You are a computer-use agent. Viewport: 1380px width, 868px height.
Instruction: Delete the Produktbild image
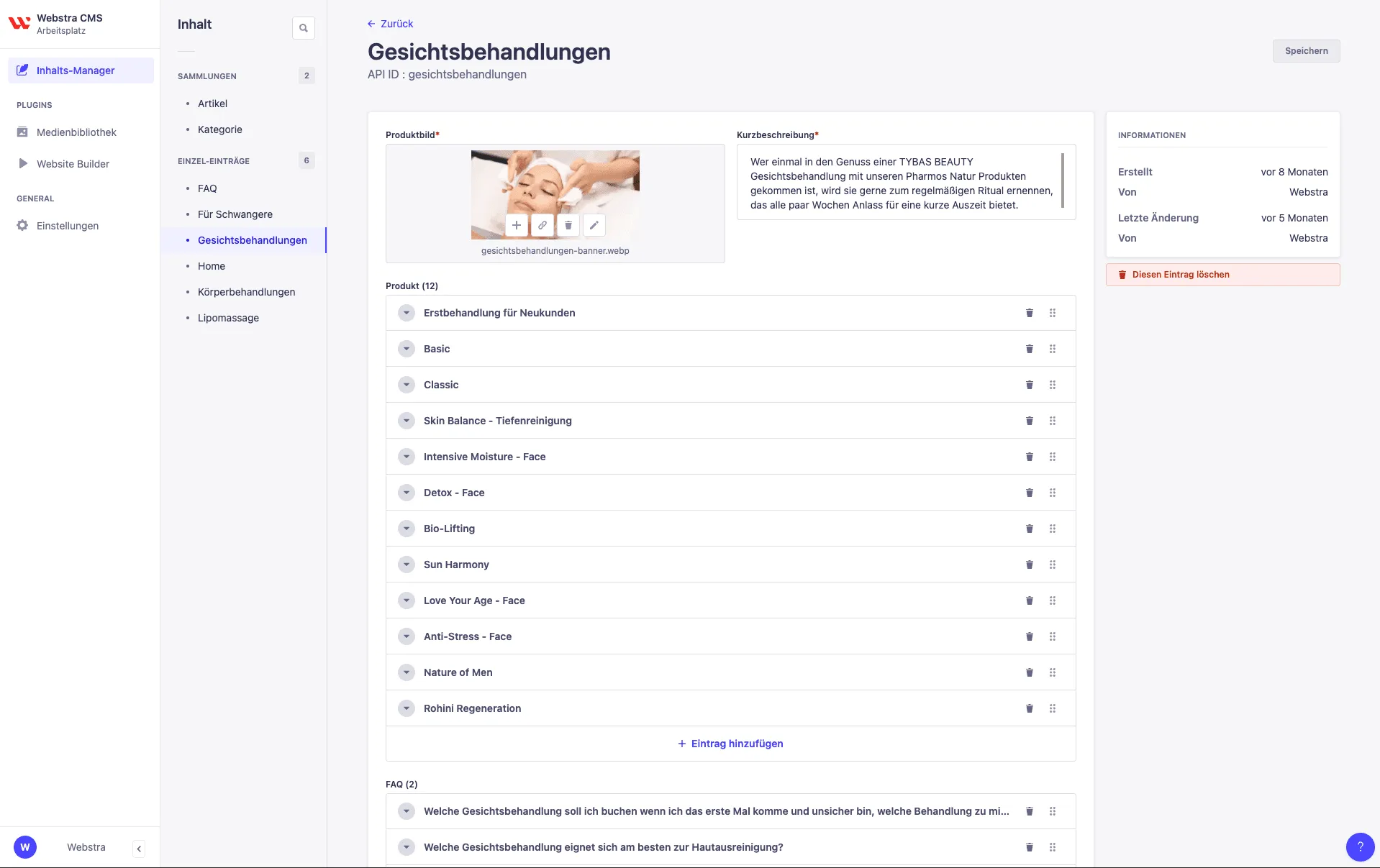568,225
